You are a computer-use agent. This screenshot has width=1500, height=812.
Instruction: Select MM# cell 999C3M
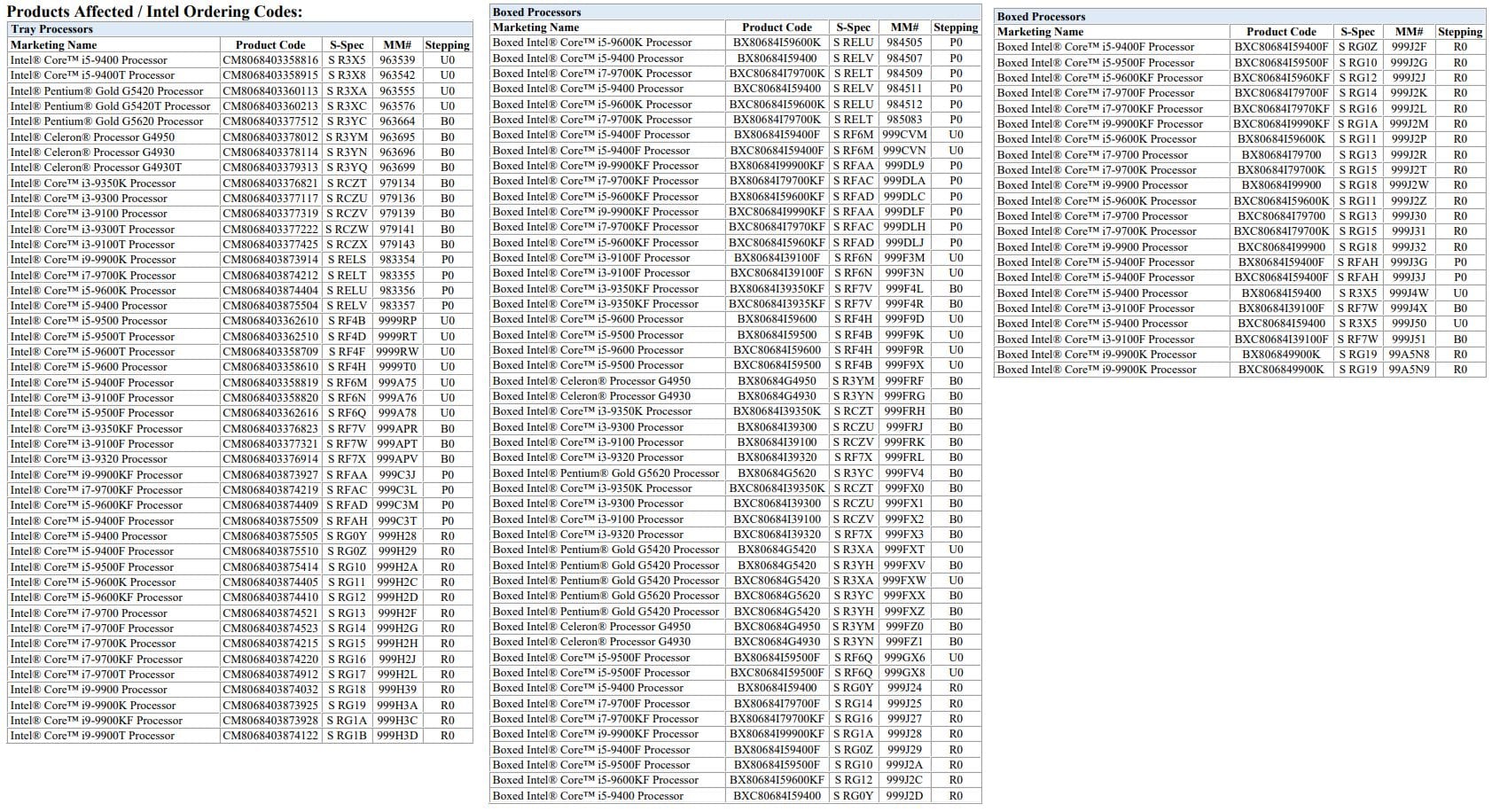(397, 505)
